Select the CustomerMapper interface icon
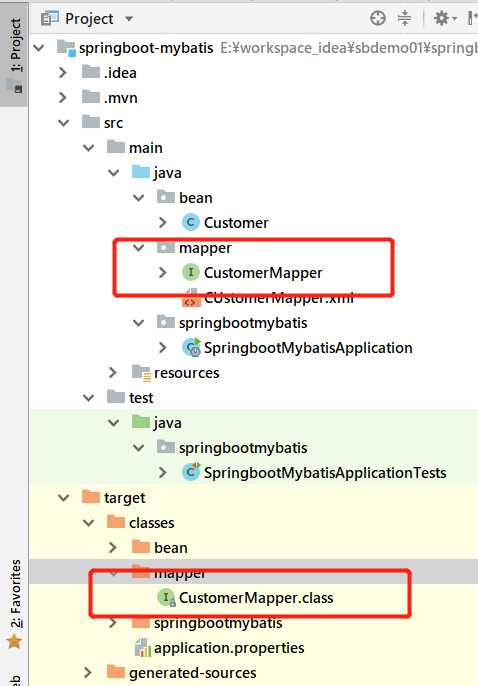This screenshot has height=686, width=478. [x=191, y=273]
